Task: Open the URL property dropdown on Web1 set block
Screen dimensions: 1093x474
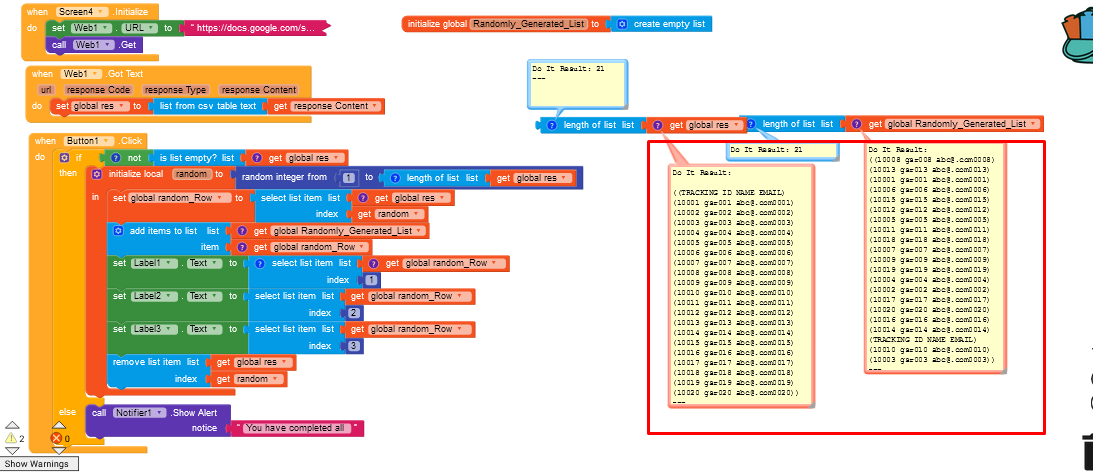Action: 135,28
